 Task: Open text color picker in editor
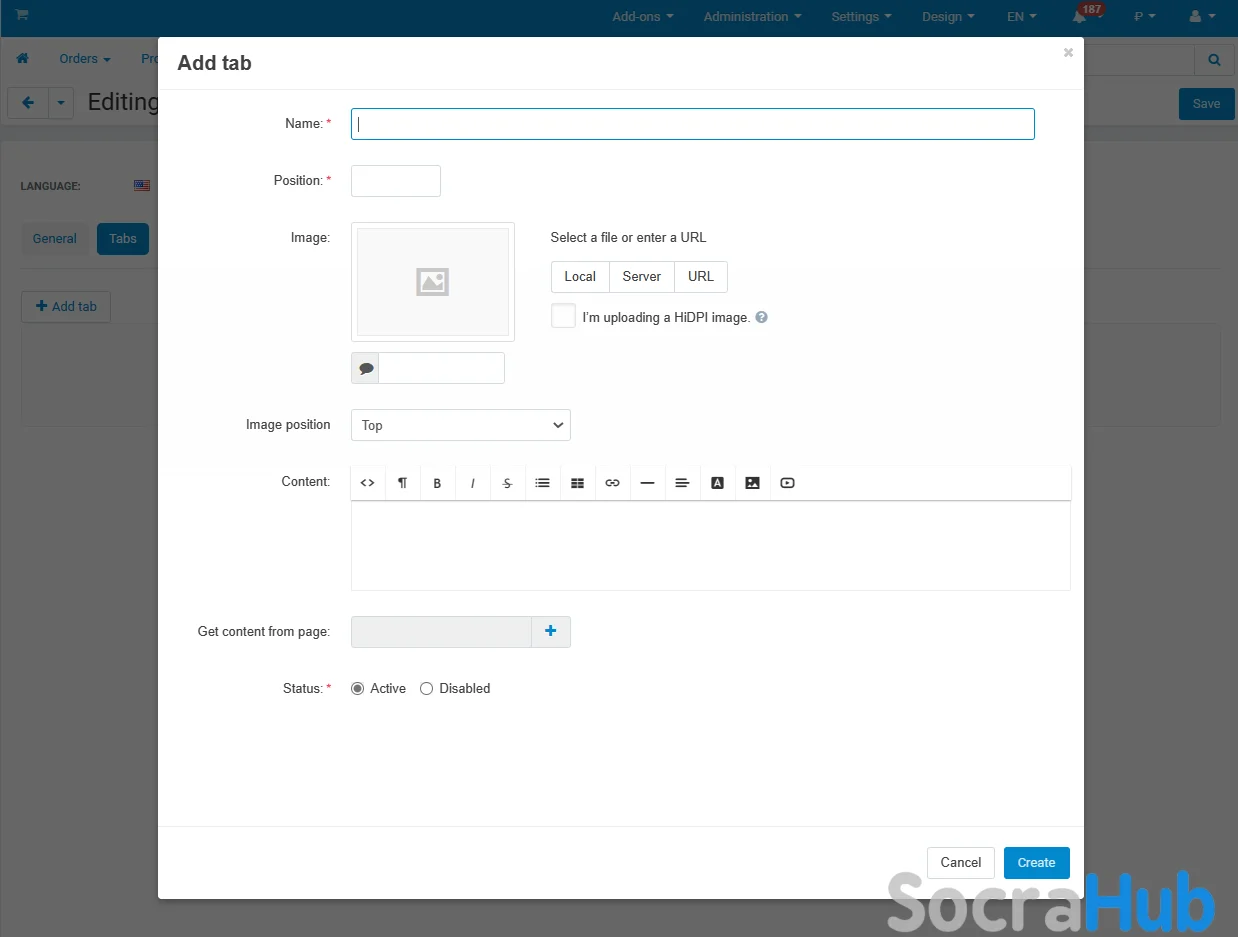tap(717, 483)
